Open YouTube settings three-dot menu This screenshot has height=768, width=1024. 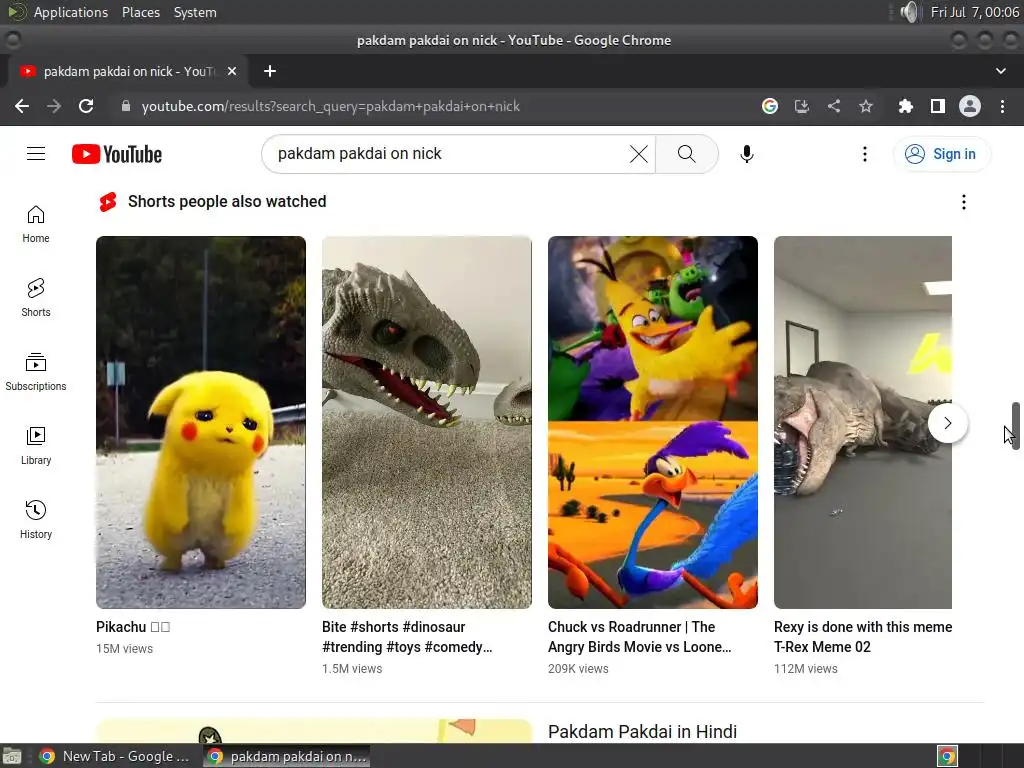click(865, 154)
